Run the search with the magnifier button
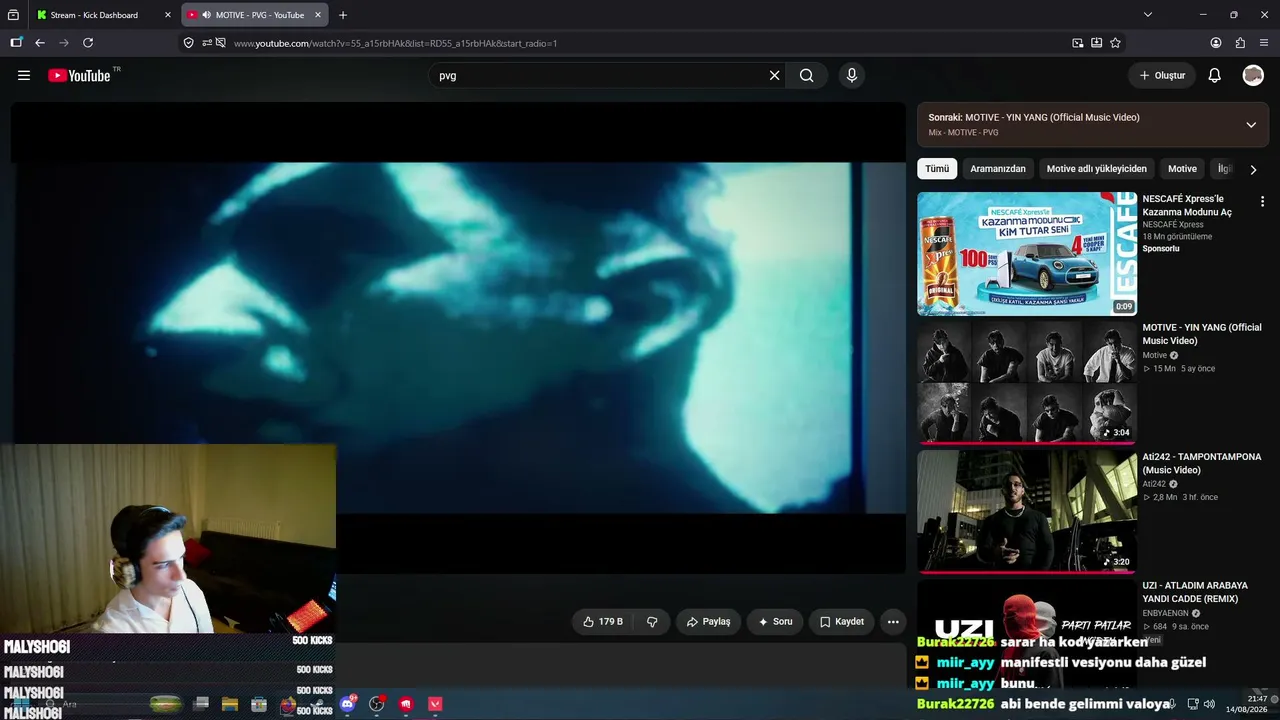 click(x=806, y=75)
